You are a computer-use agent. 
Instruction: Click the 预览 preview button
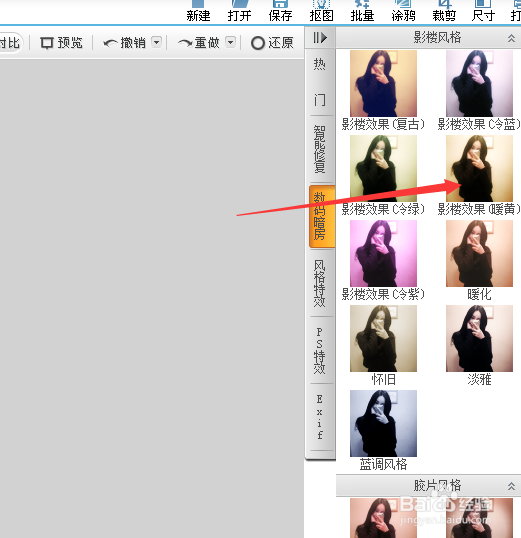tap(61, 43)
